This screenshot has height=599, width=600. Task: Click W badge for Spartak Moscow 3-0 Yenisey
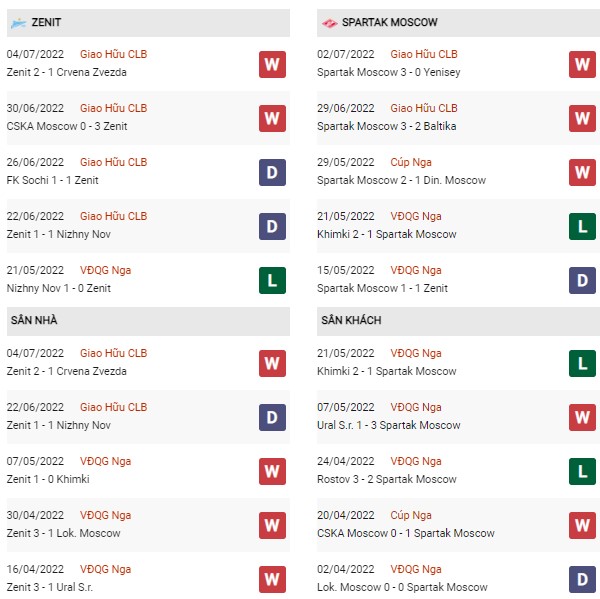tap(582, 64)
